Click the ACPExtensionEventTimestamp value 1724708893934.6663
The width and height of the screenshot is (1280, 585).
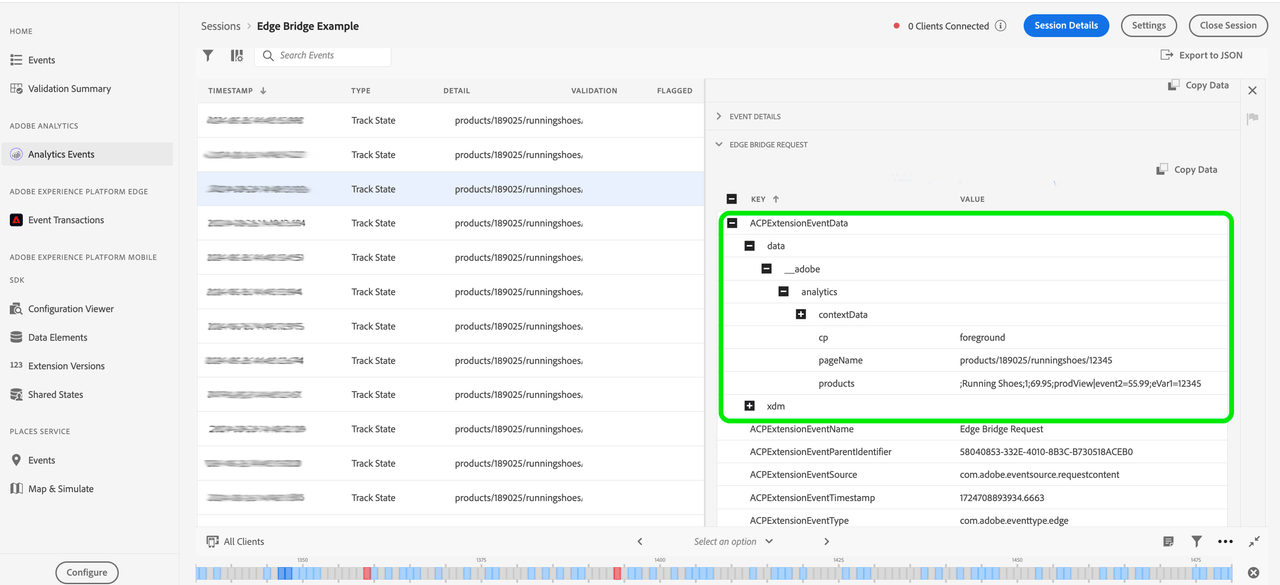point(1002,498)
